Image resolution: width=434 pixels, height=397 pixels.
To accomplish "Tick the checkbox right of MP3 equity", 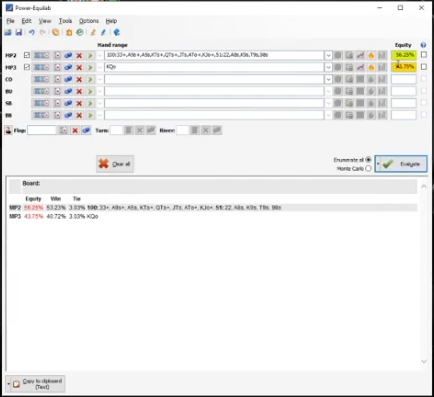I will pos(424,67).
